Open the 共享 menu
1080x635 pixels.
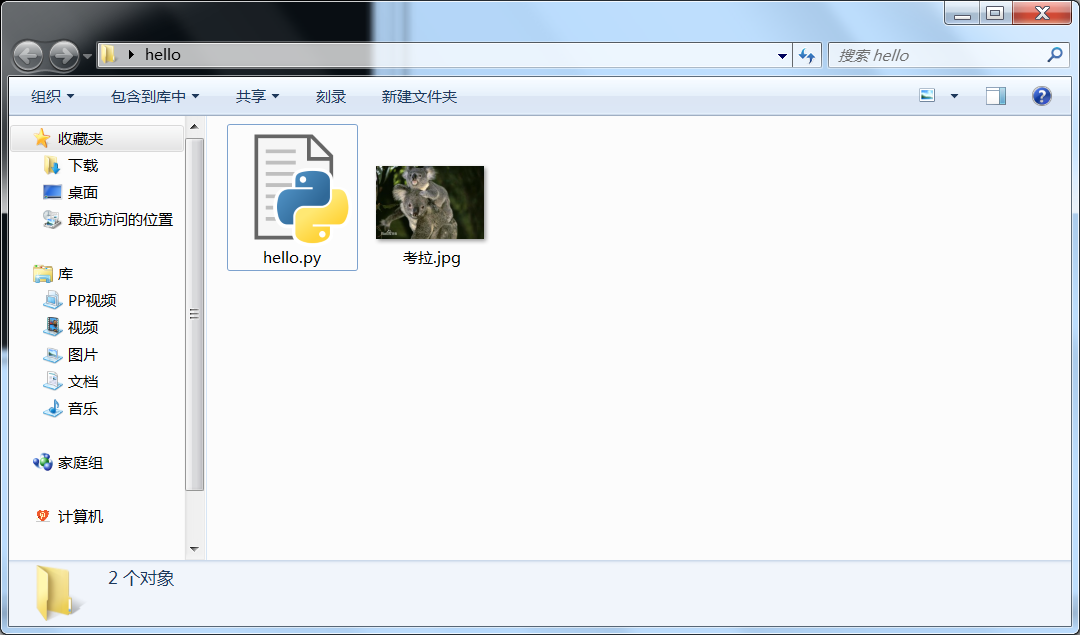(x=257, y=96)
